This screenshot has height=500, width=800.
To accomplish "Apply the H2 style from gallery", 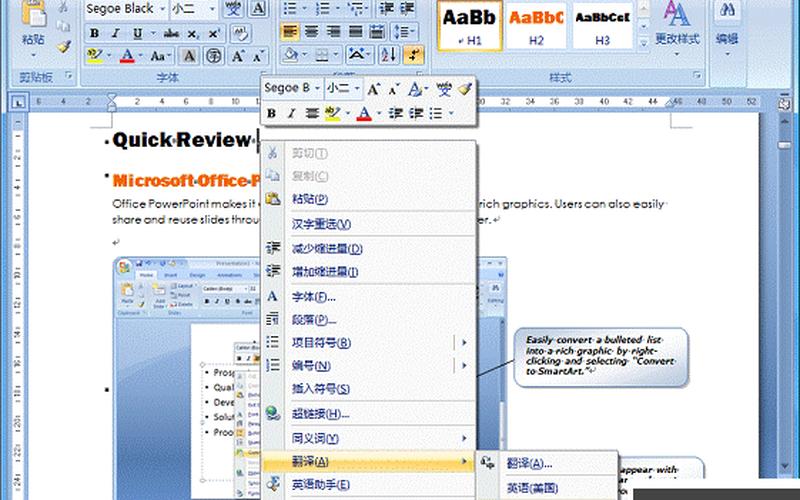I will 536,26.
